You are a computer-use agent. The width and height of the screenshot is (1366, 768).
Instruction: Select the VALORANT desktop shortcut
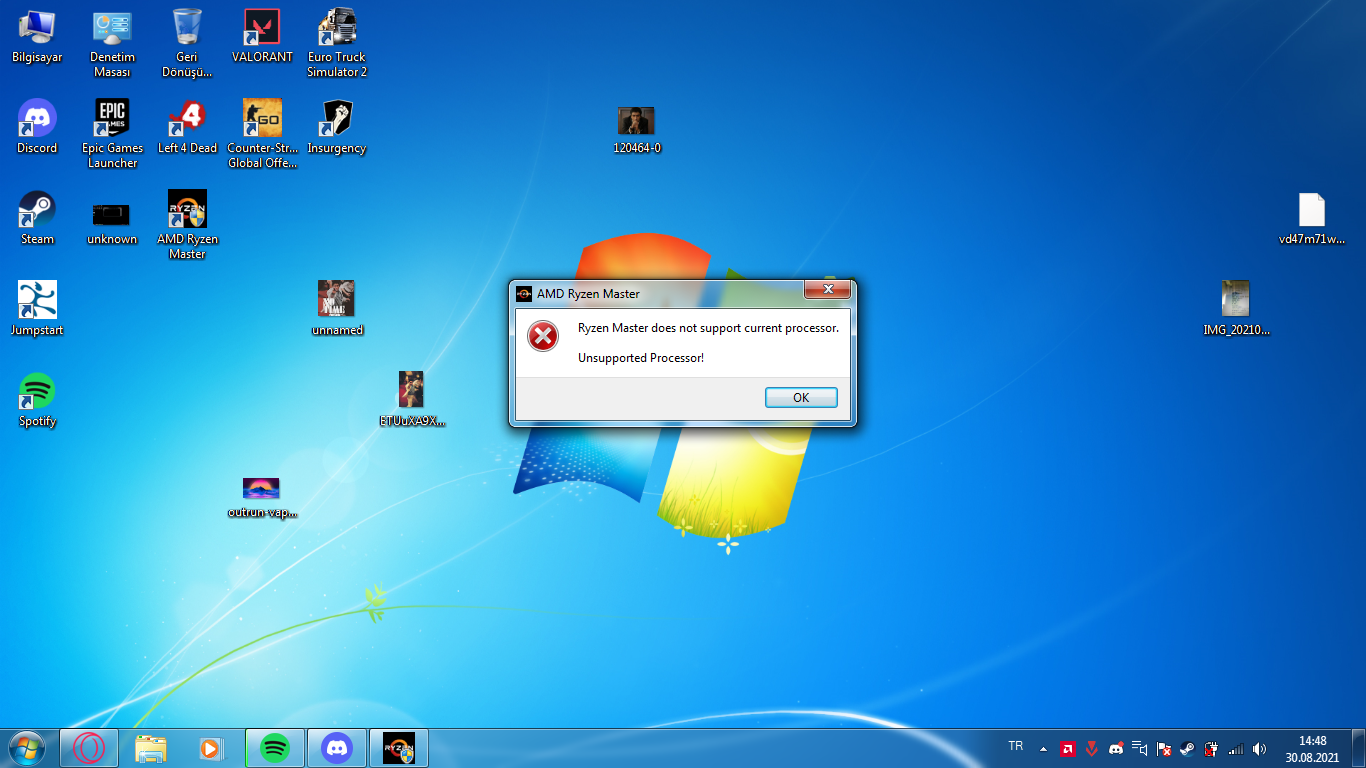point(262,37)
